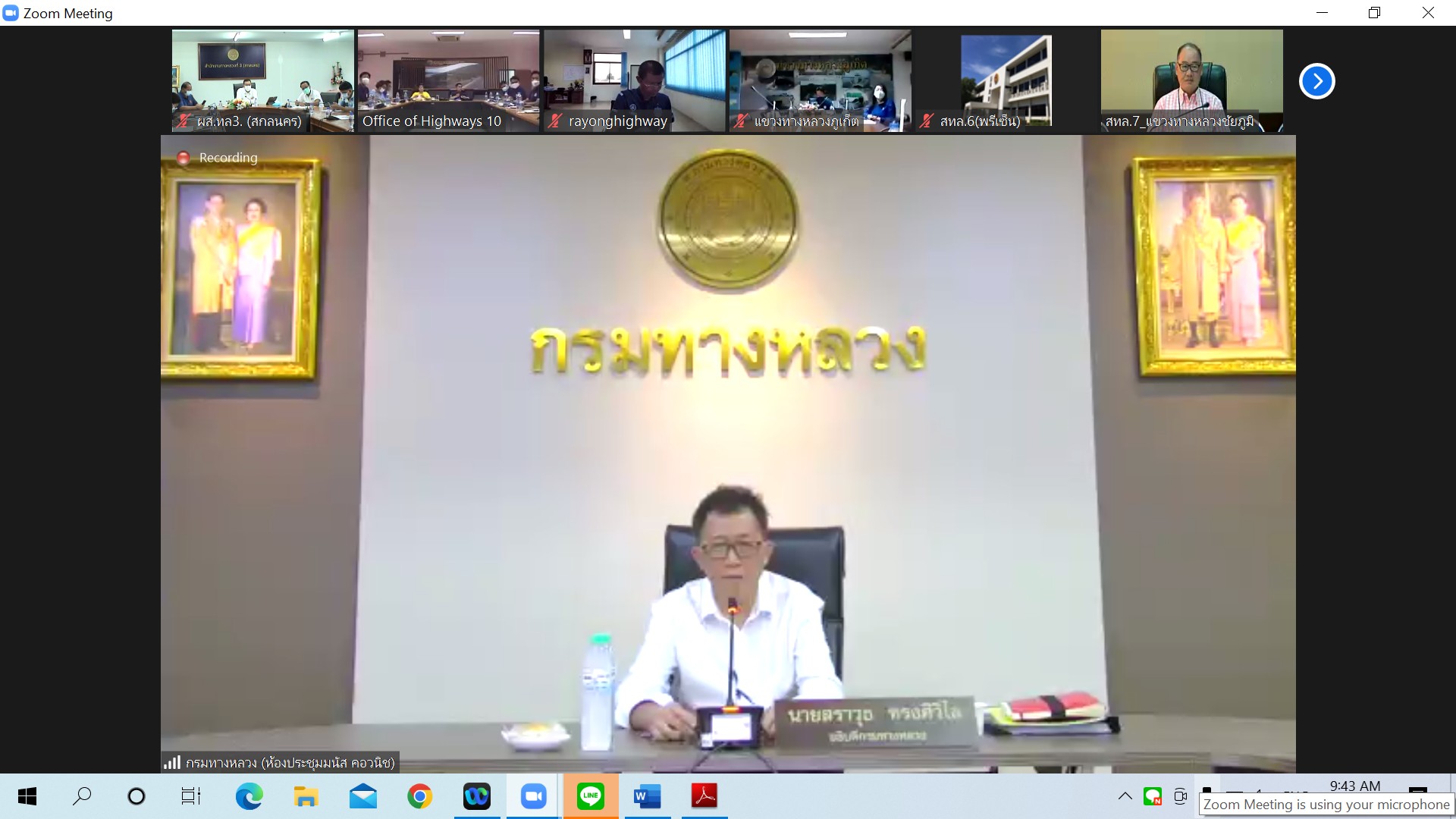Open Mail app in taskbar

click(x=362, y=796)
